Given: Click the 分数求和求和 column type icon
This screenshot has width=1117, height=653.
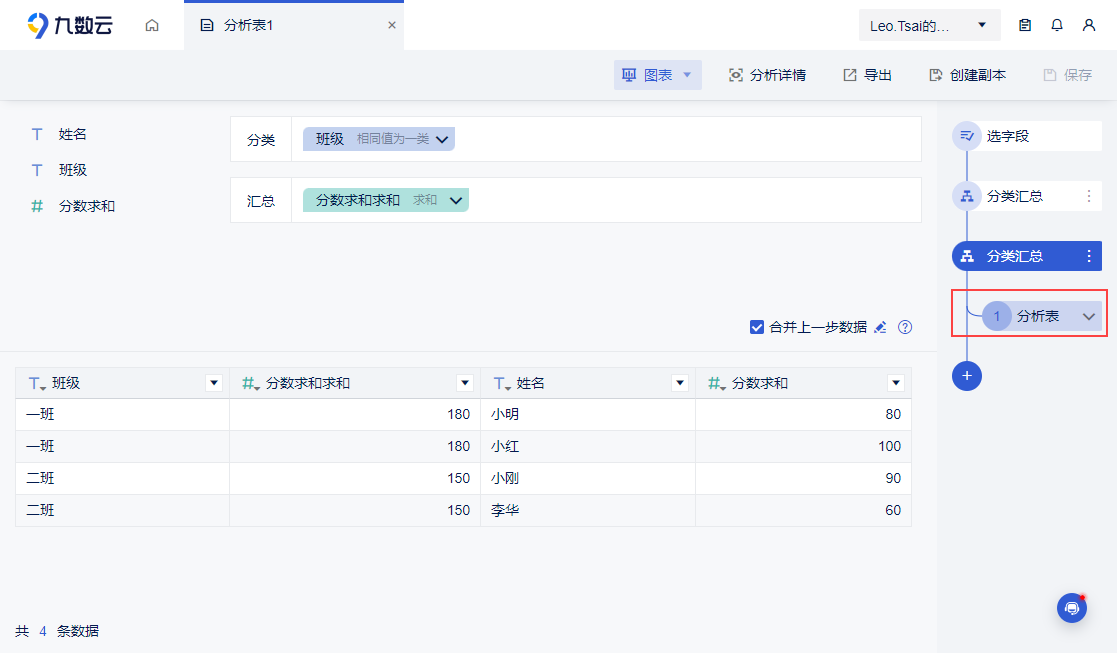Looking at the screenshot, I should pos(251,383).
